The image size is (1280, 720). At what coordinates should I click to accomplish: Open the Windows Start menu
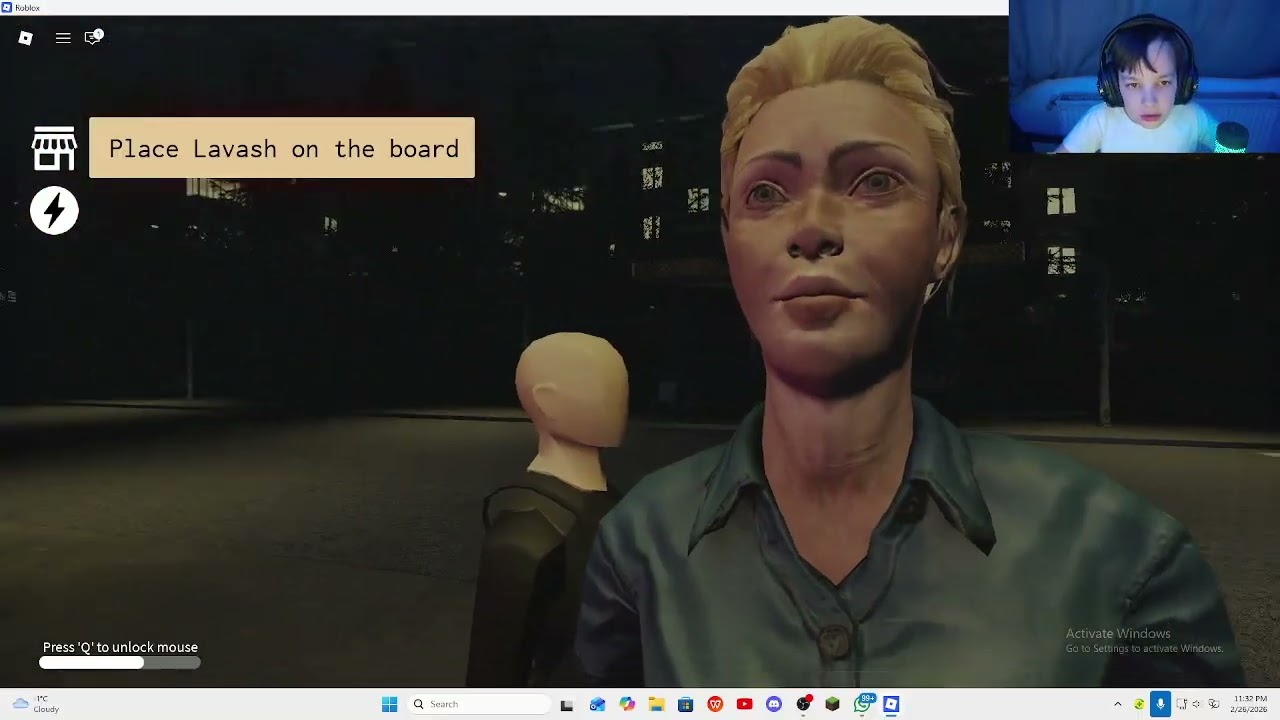coord(389,704)
